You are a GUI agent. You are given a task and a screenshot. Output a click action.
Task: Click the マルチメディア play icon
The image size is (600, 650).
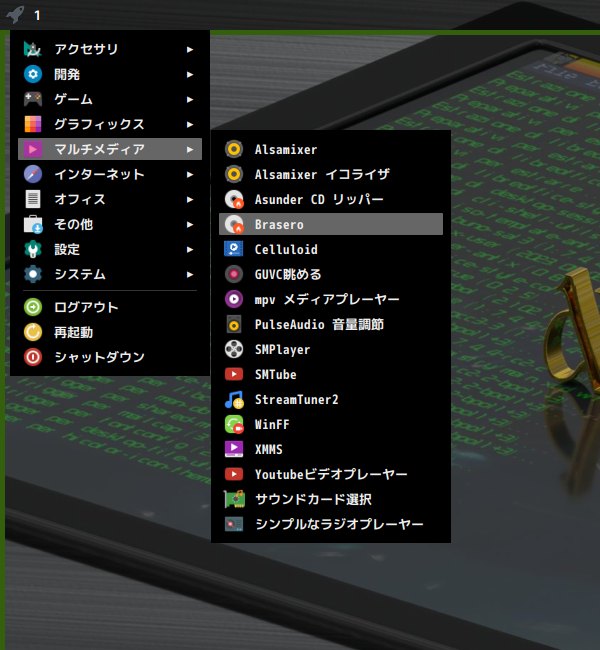tap(33, 149)
